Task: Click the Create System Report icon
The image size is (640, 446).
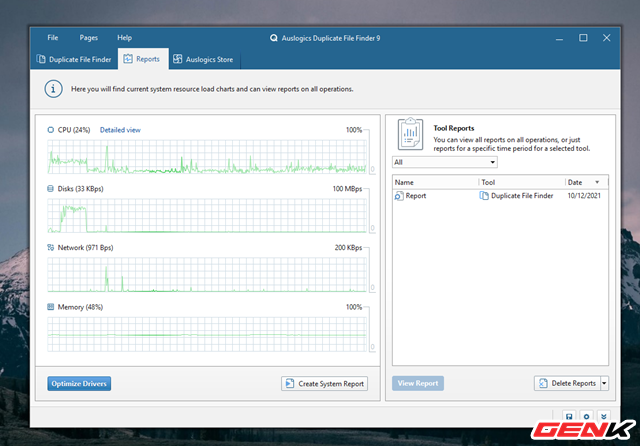Action: click(x=290, y=384)
